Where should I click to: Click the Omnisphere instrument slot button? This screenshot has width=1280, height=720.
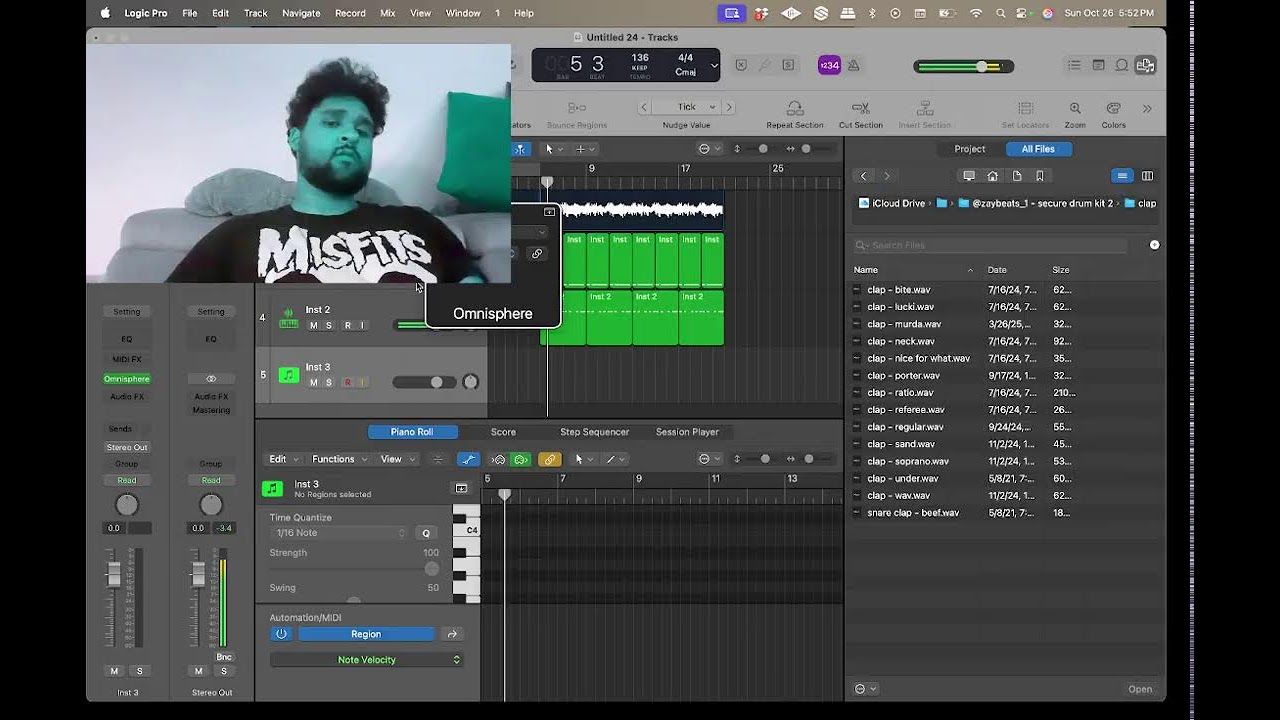[127, 379]
